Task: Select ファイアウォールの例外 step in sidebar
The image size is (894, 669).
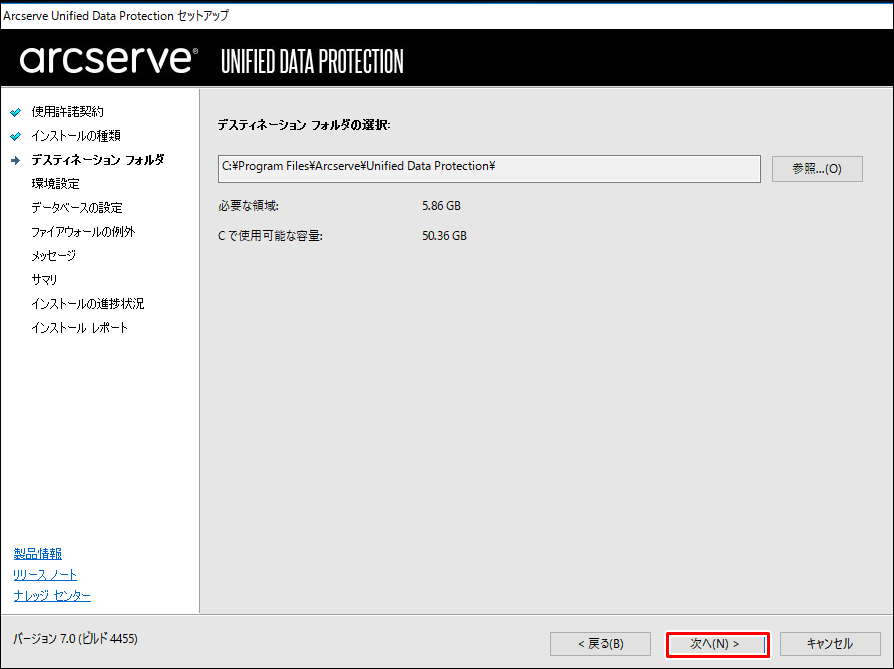Action: pos(83,232)
